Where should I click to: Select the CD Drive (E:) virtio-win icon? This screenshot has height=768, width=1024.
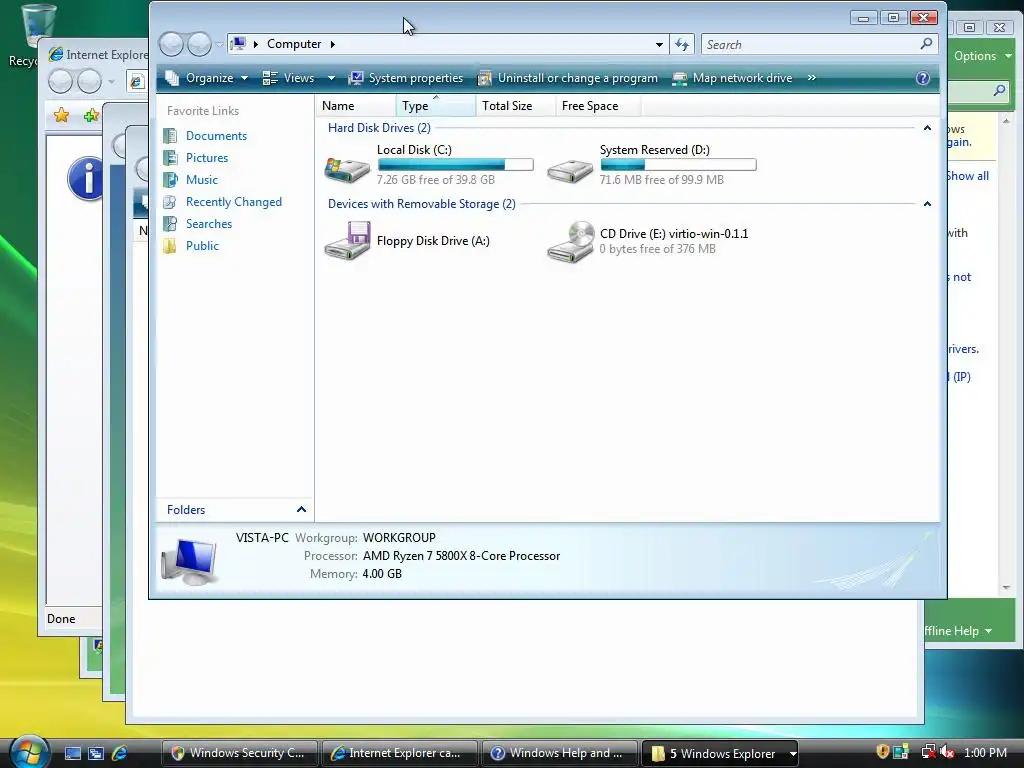tap(570, 242)
